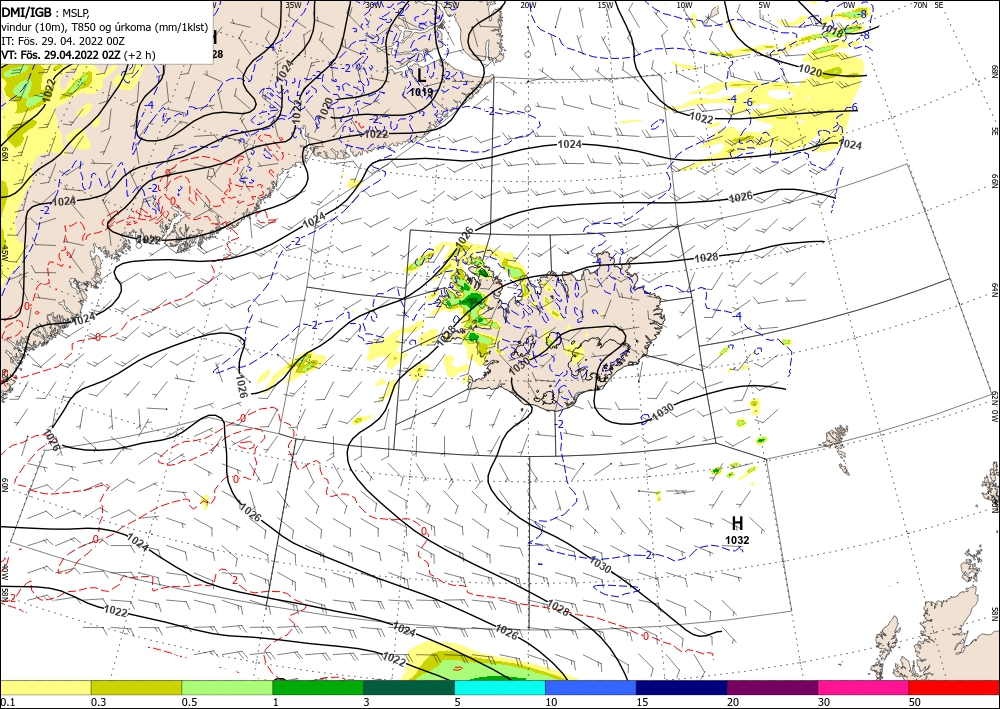The width and height of the screenshot is (1000, 709).
Task: Click the '1019' low pressure value
Action: [421, 92]
